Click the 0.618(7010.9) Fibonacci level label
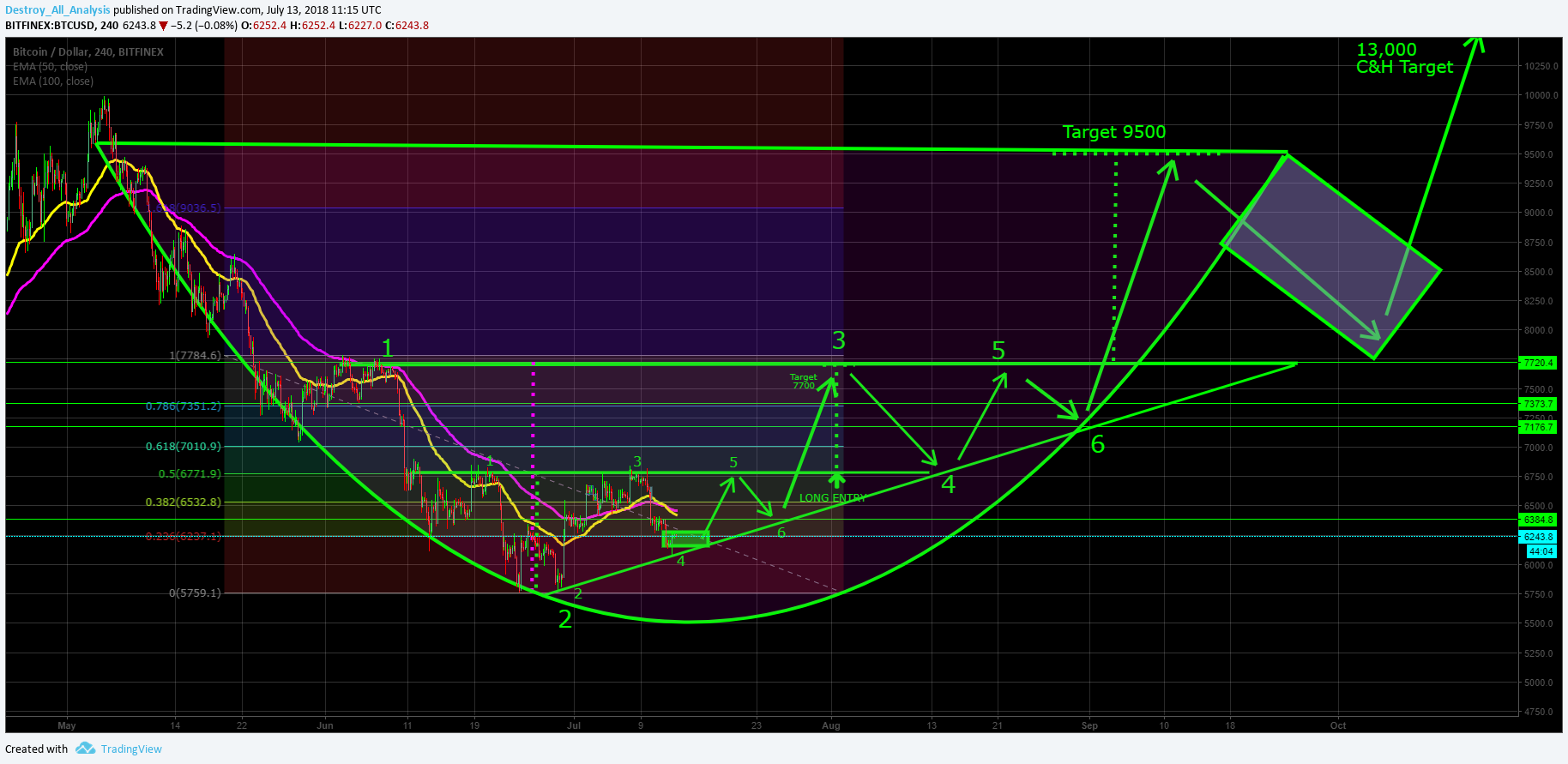Screen dimensions: 1568x764 click(183, 446)
